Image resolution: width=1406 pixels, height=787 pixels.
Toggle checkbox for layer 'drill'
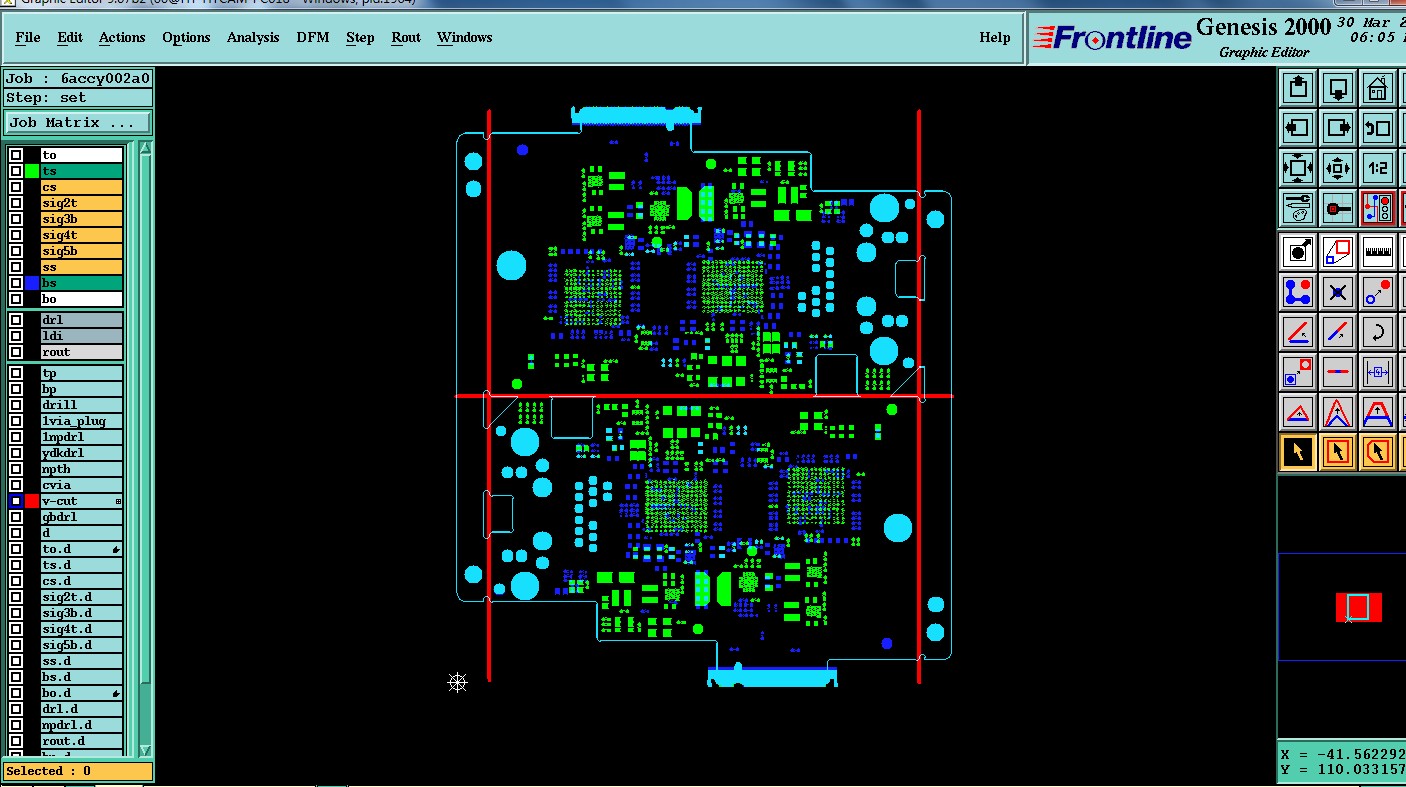click(x=16, y=405)
